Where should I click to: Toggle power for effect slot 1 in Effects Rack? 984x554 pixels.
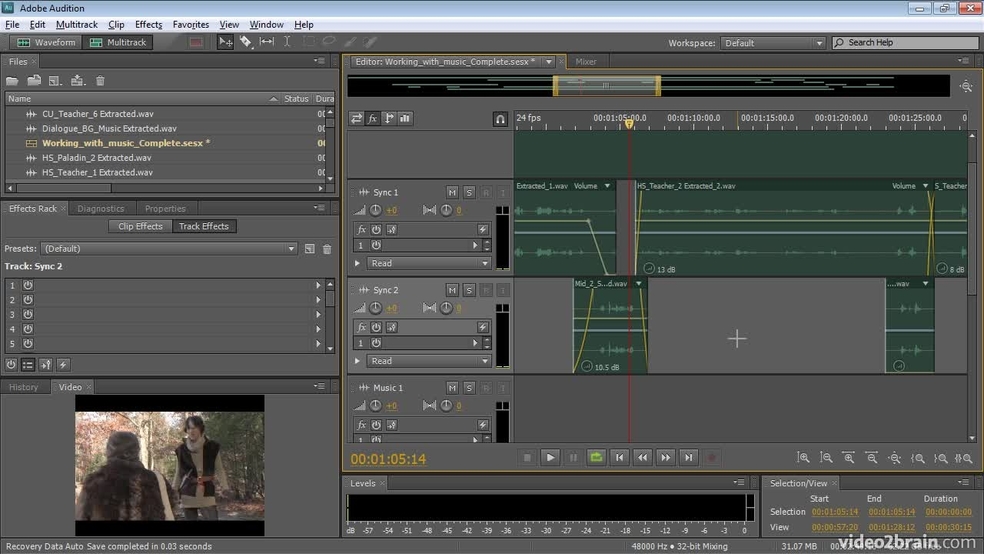pyautogui.click(x=28, y=285)
